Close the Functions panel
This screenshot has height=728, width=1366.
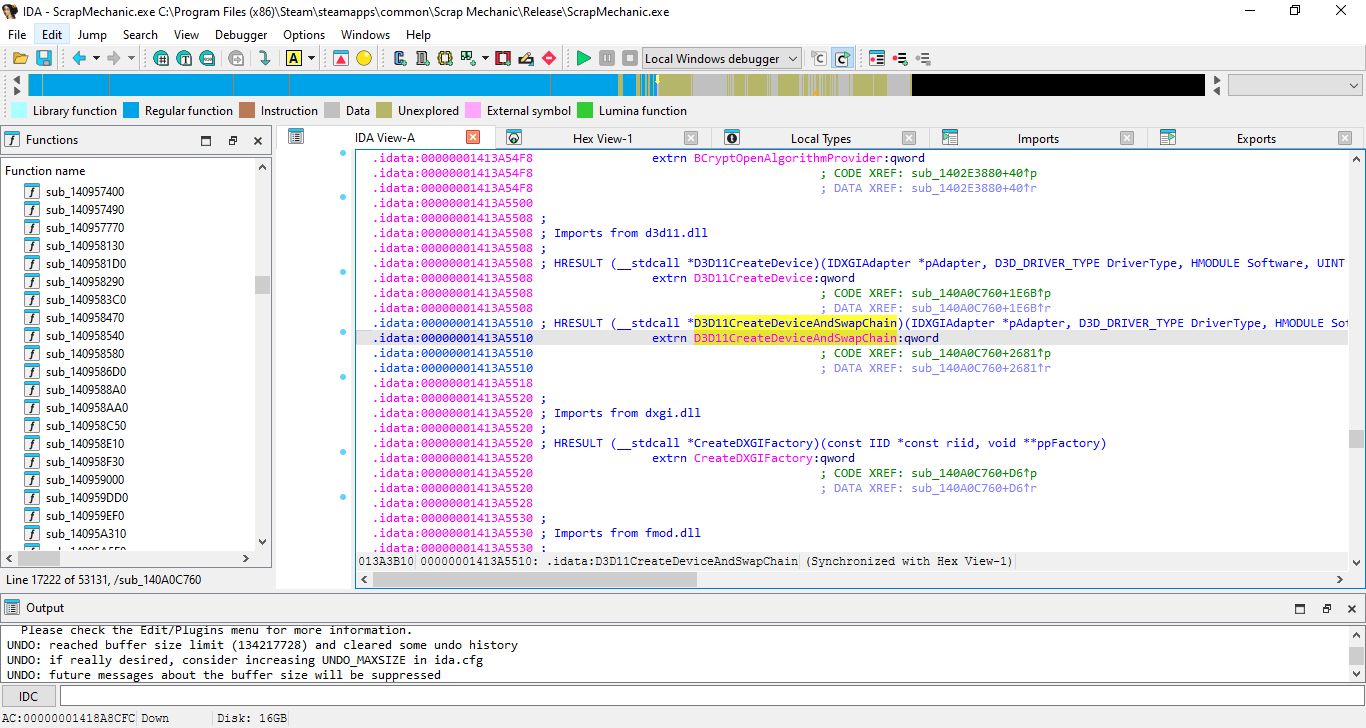tap(258, 141)
